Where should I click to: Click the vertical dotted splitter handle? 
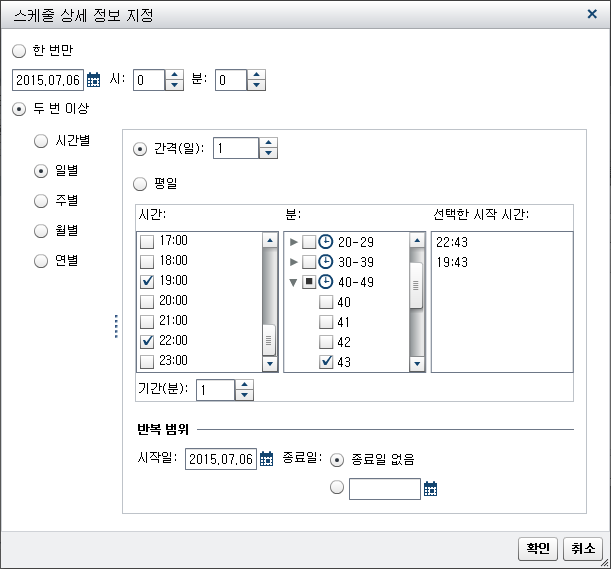pyautogui.click(x=116, y=326)
